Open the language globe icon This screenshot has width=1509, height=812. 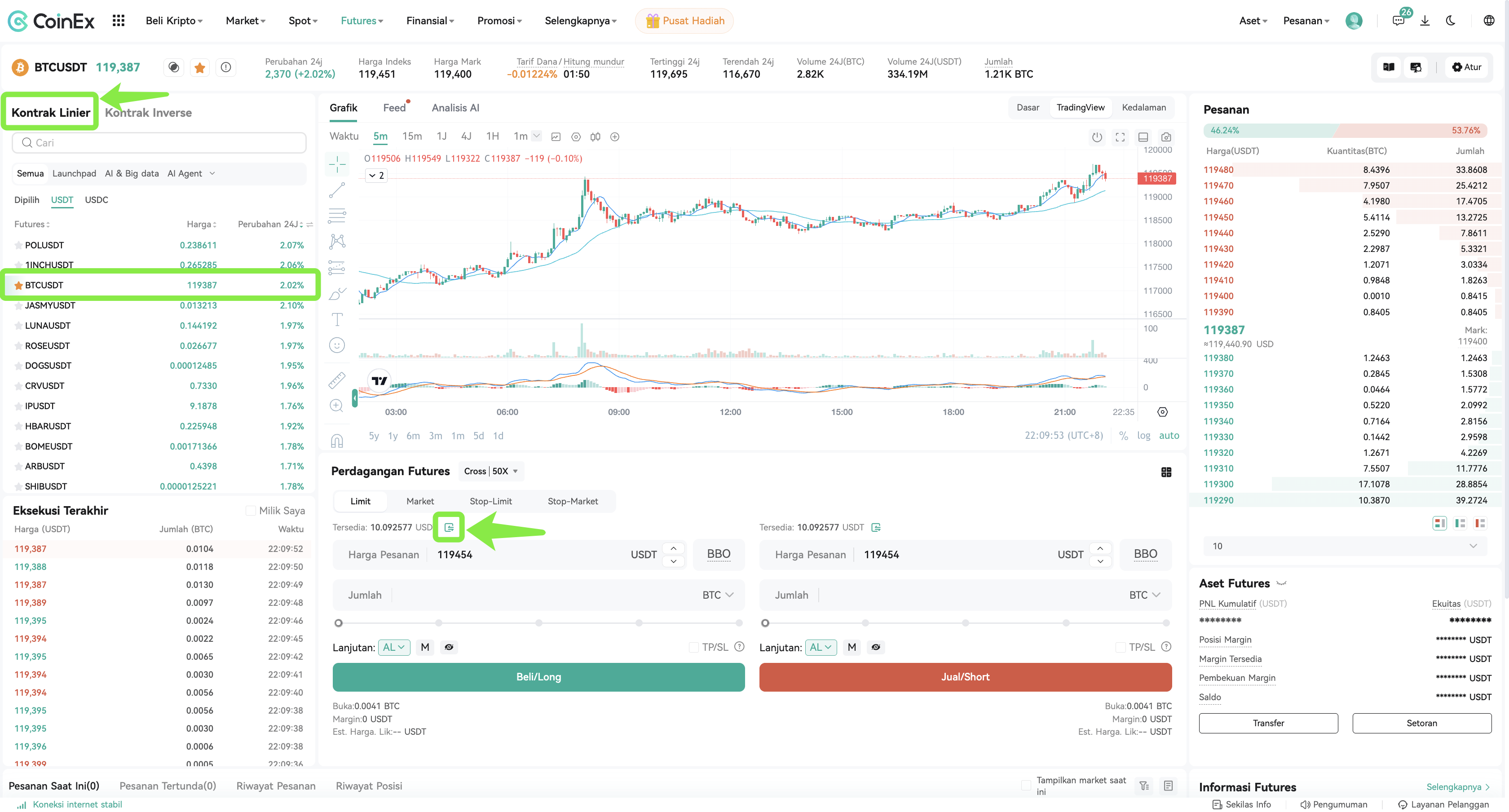1488,21
